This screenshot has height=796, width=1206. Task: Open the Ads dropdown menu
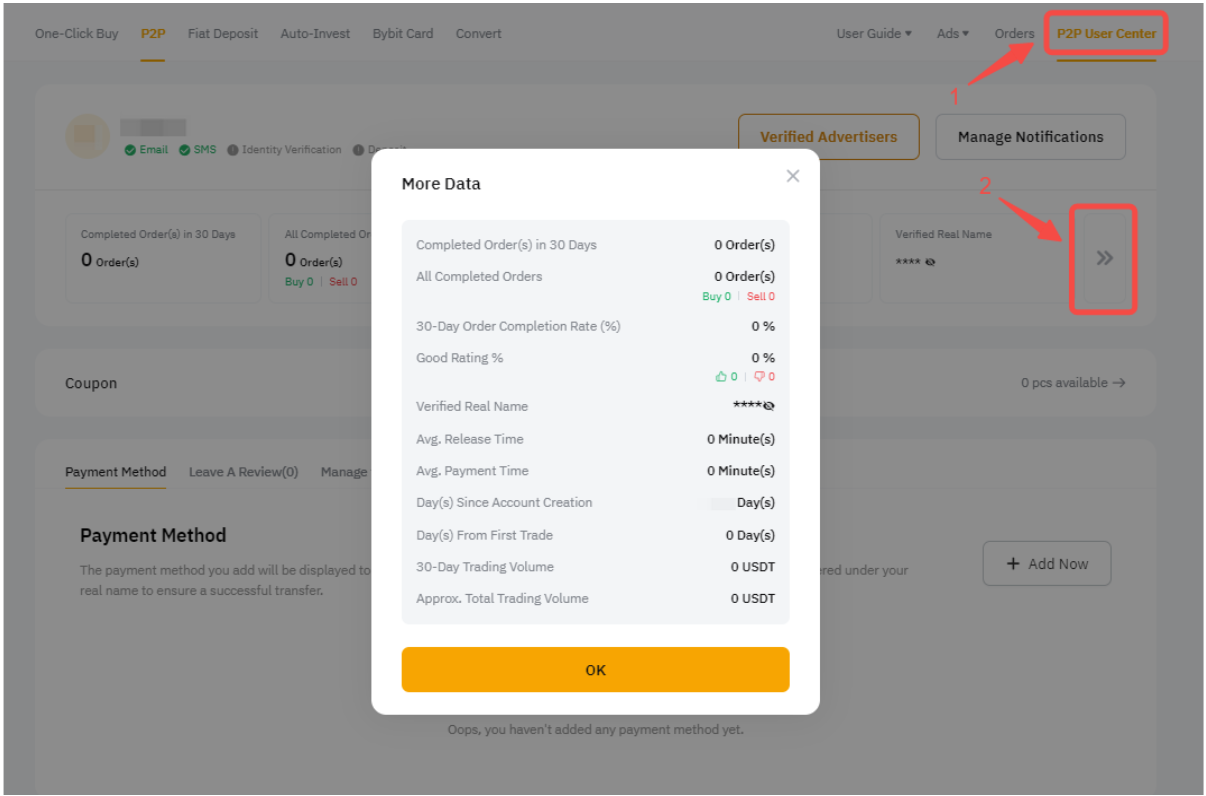(952, 34)
